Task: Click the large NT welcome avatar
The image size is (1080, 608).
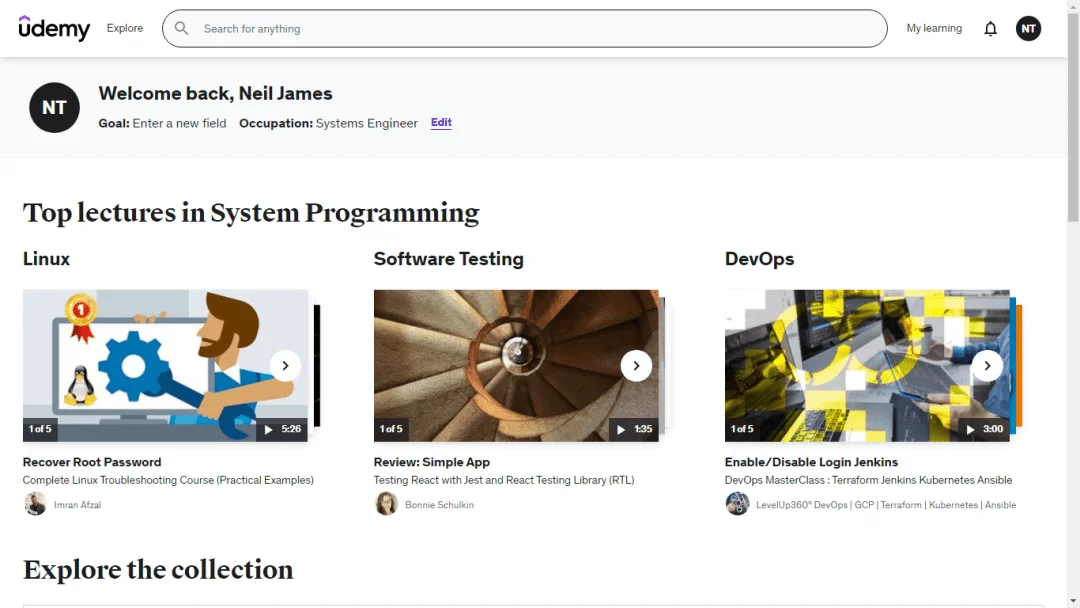Action: [54, 107]
